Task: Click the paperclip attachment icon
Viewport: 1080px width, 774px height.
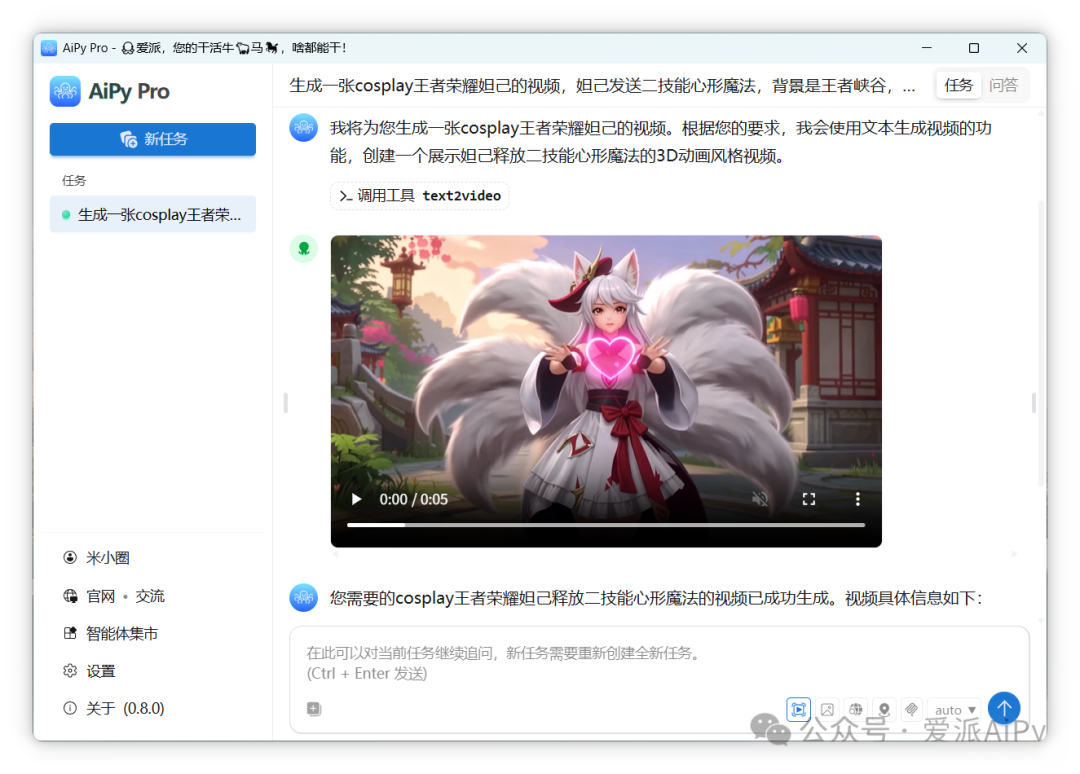Action: 911,709
